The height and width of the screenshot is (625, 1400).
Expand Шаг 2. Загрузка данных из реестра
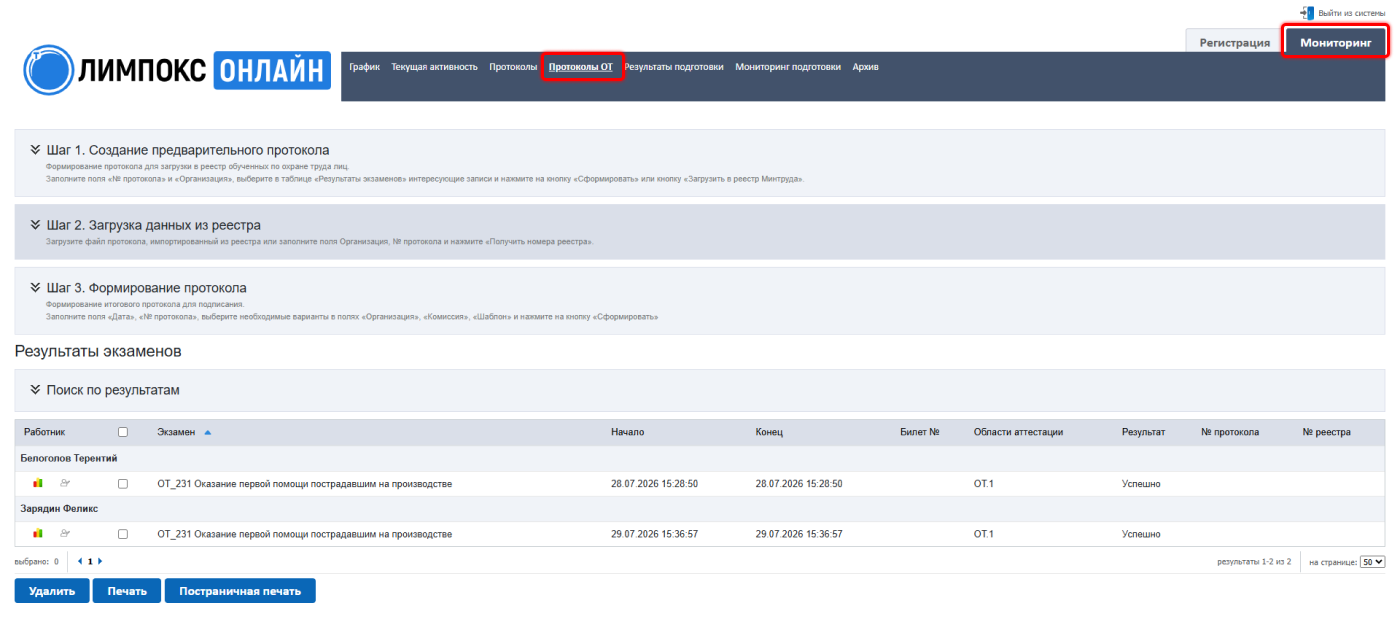[154, 225]
